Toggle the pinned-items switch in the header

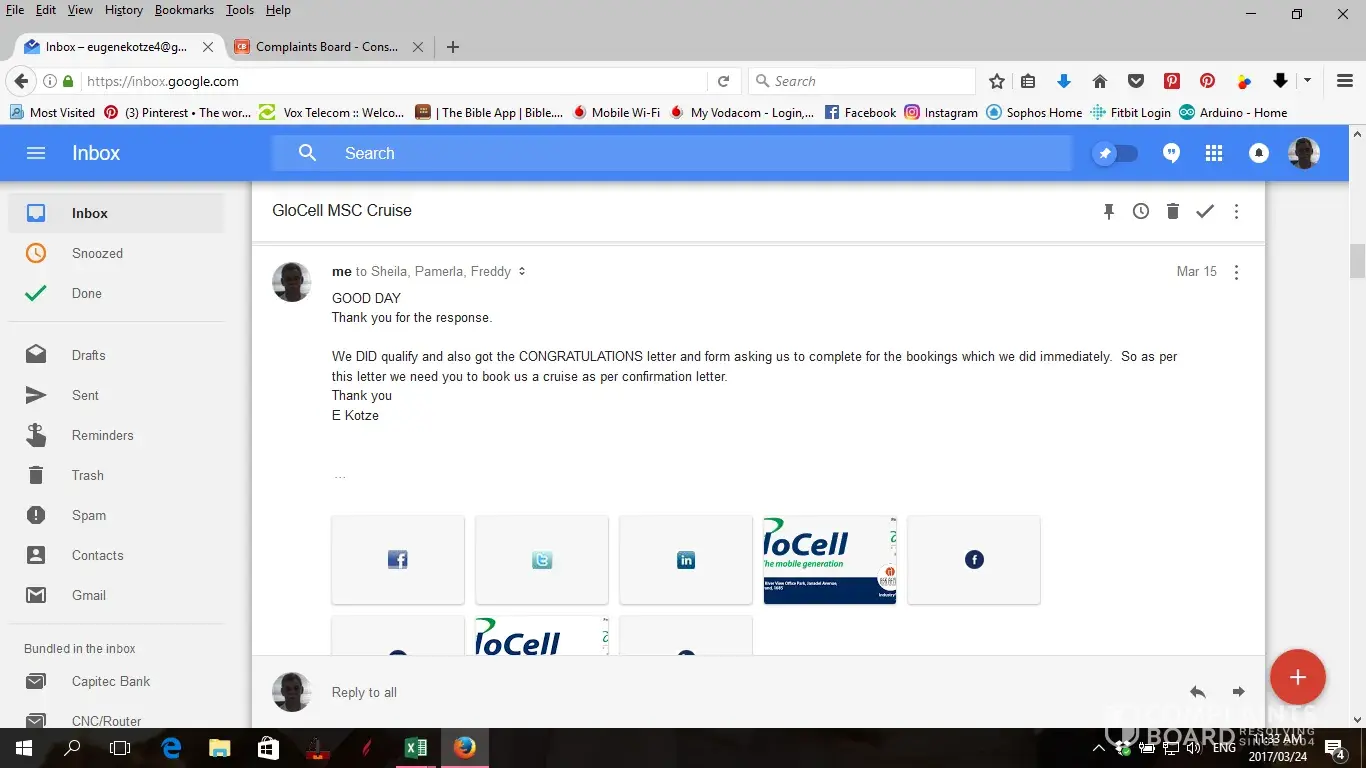tap(1116, 153)
